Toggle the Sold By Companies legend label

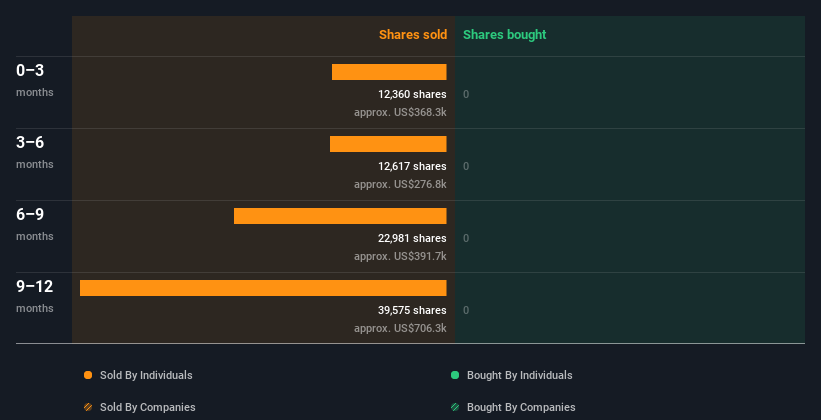148,407
